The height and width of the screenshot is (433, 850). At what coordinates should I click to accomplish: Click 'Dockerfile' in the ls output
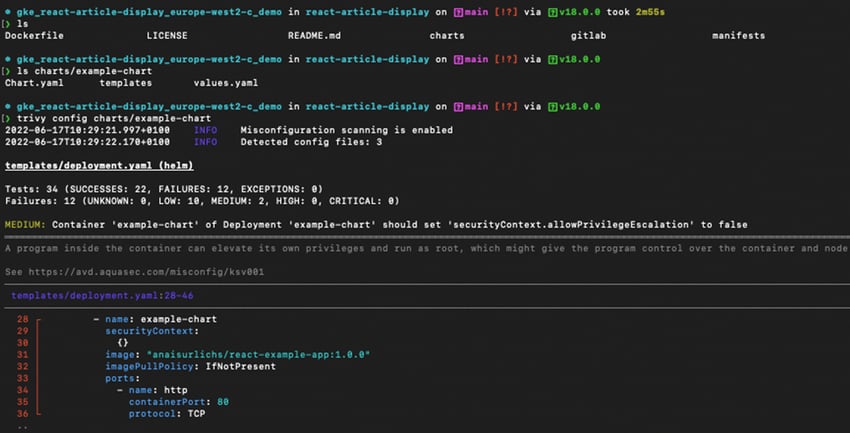point(34,36)
